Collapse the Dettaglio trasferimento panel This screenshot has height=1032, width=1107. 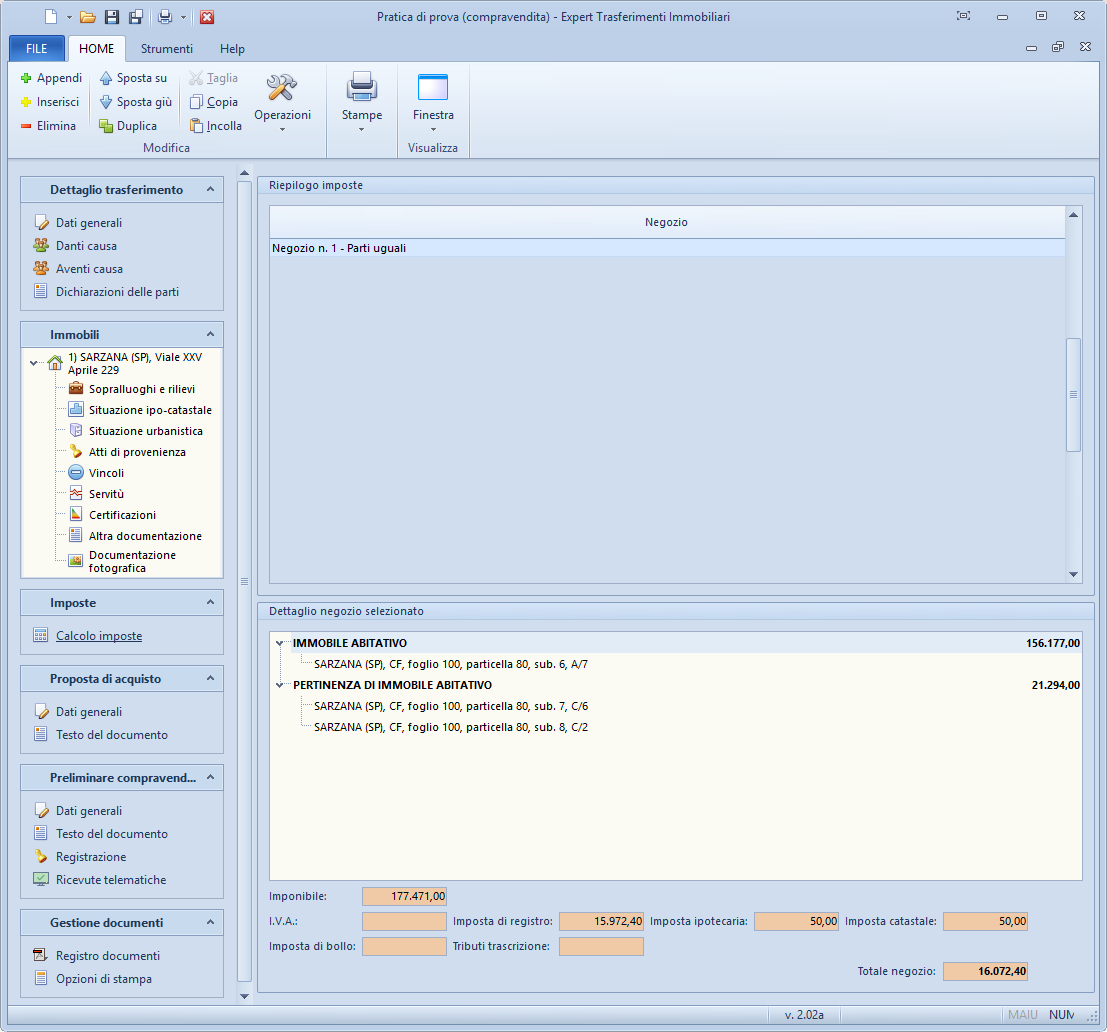click(210, 189)
